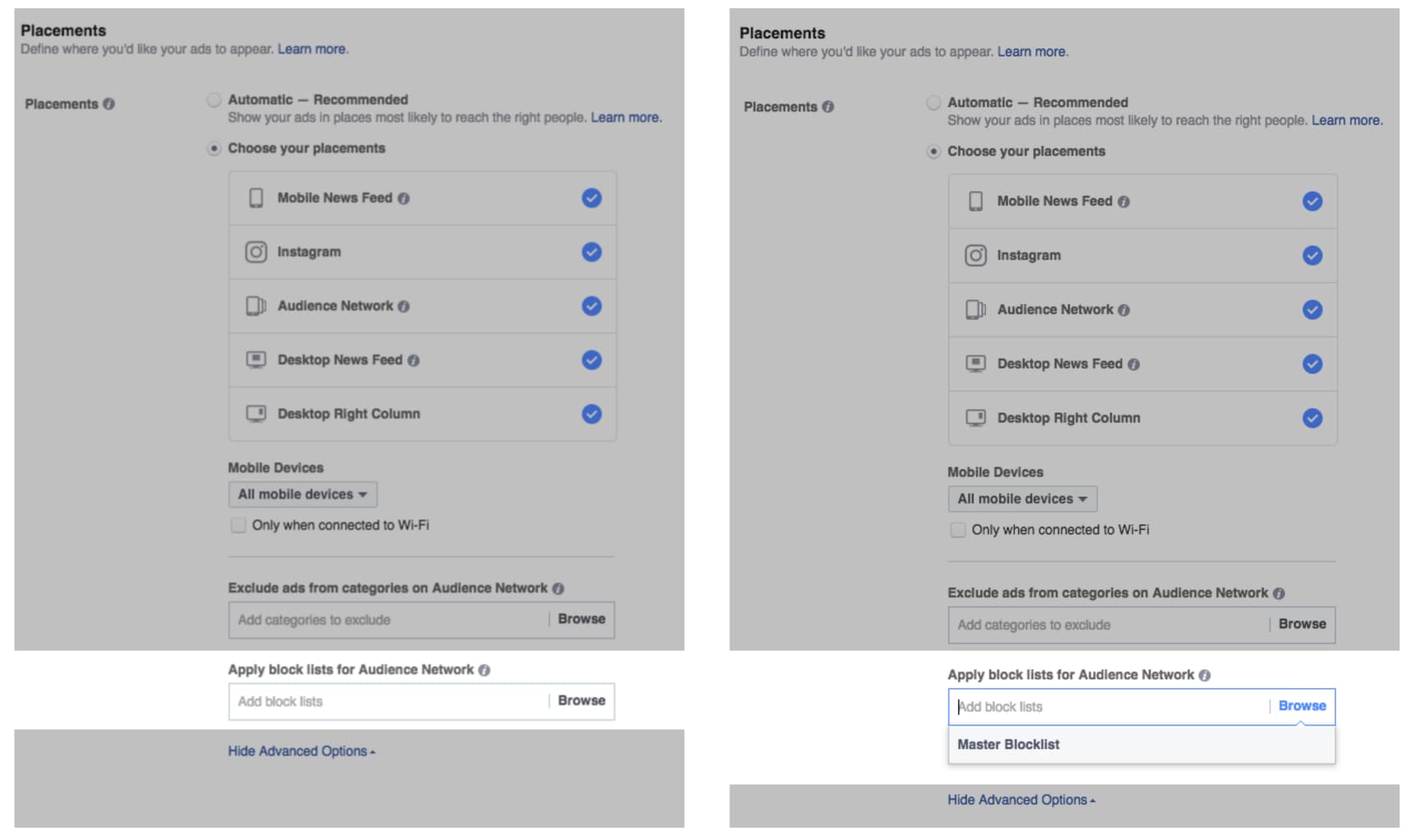Open All mobile devices dropdown in left panel
This screenshot has height=840, width=1419.
303,495
